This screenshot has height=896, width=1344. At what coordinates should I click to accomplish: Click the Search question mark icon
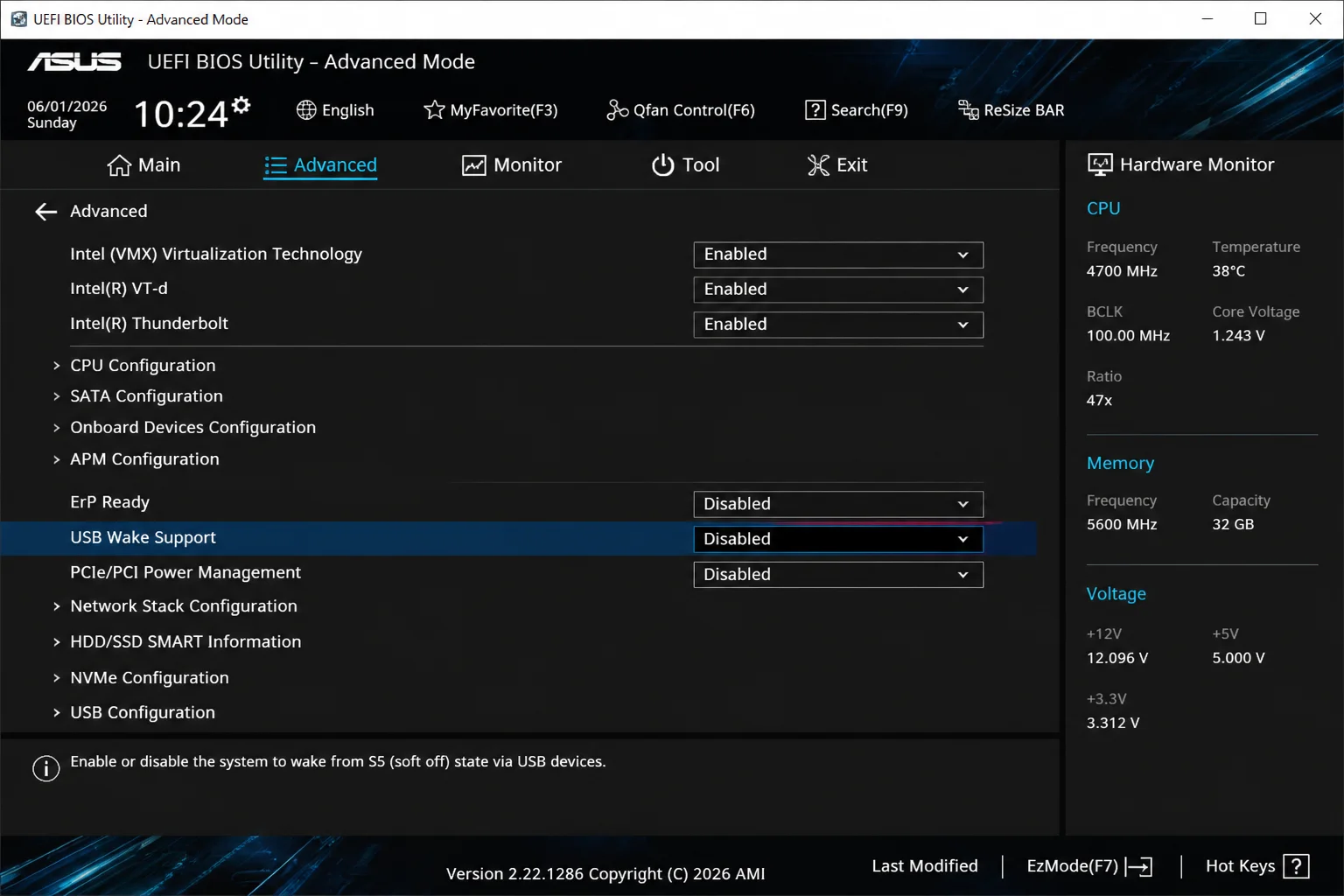pyautogui.click(x=815, y=109)
